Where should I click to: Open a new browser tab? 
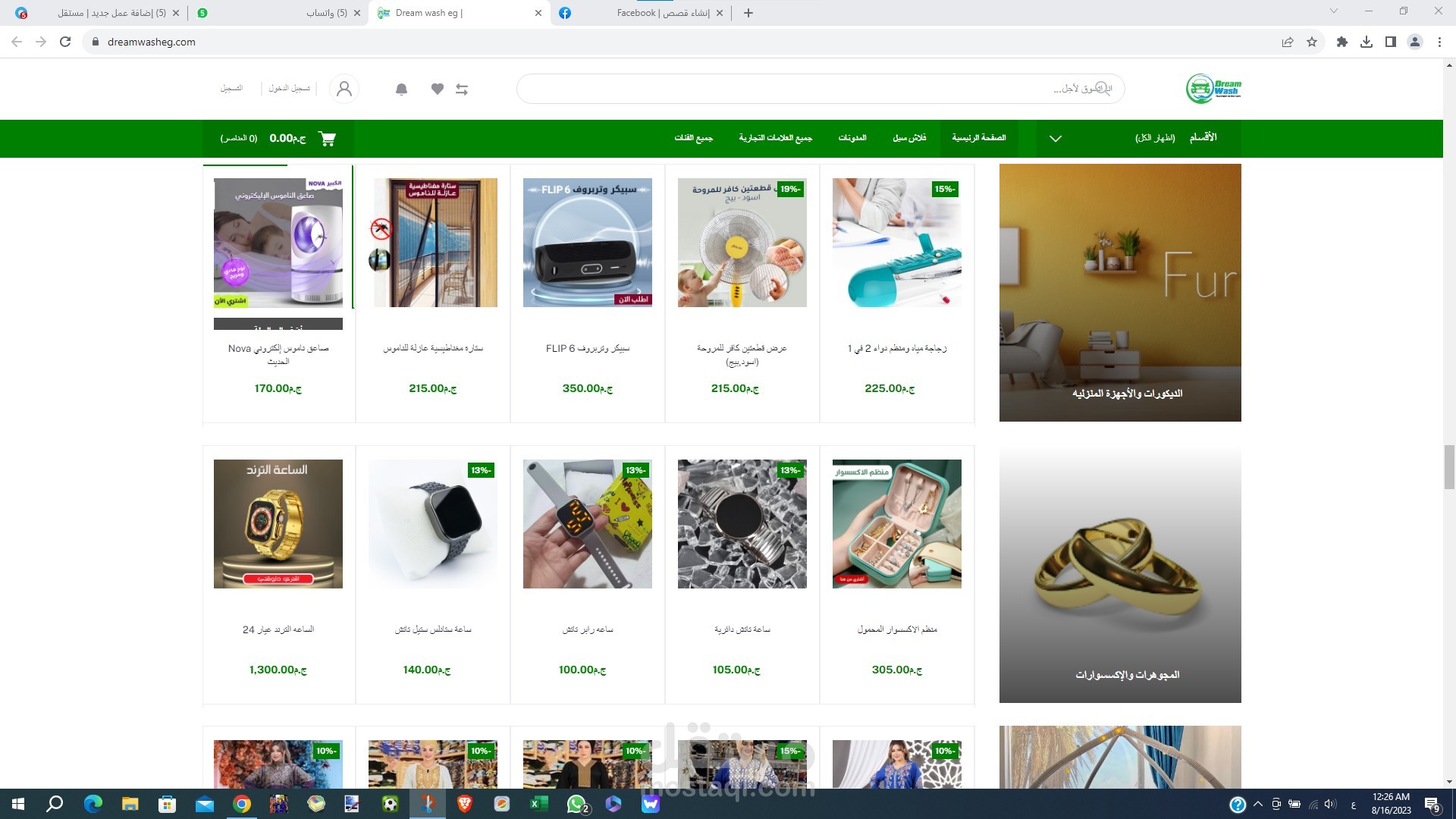[748, 13]
